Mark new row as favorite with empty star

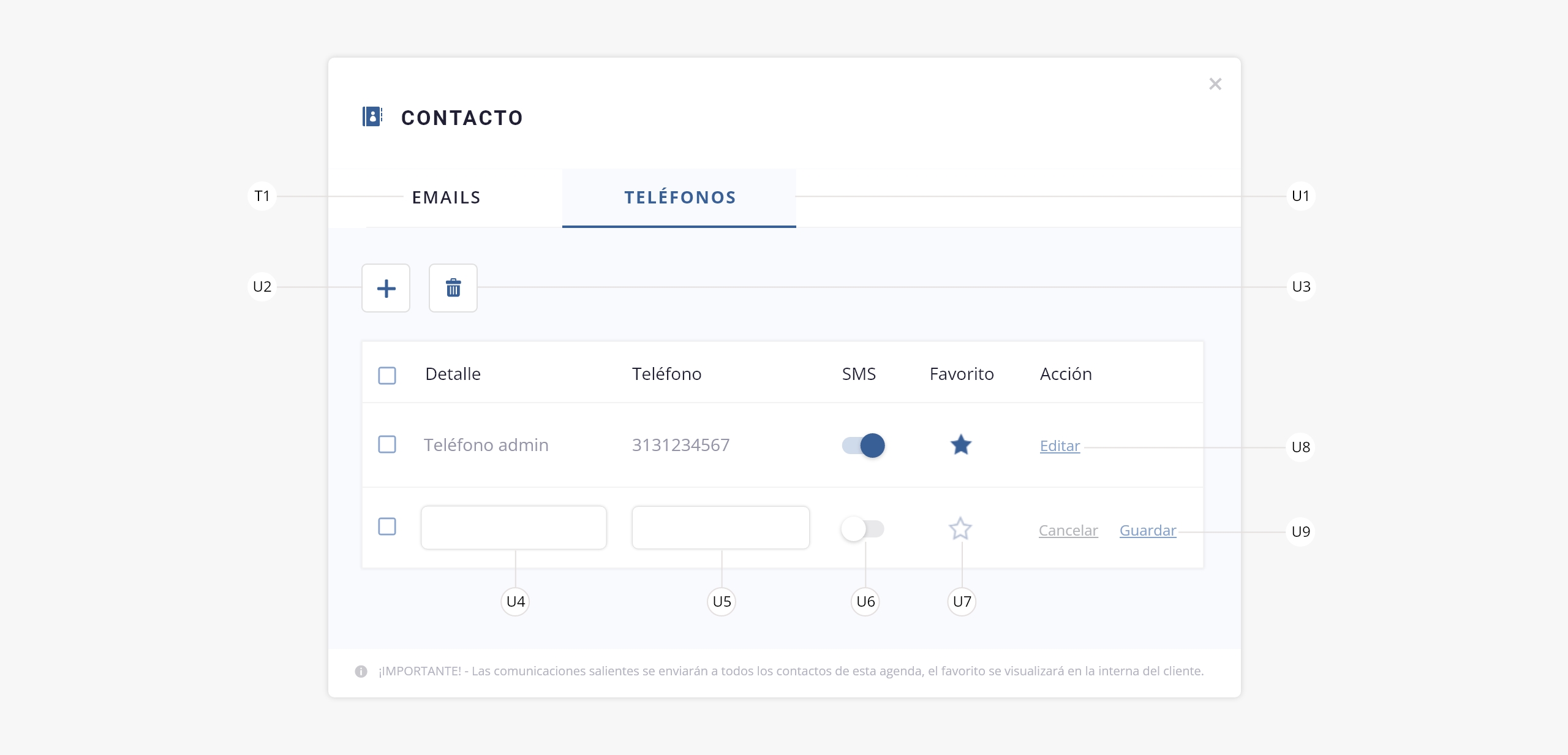click(960, 529)
